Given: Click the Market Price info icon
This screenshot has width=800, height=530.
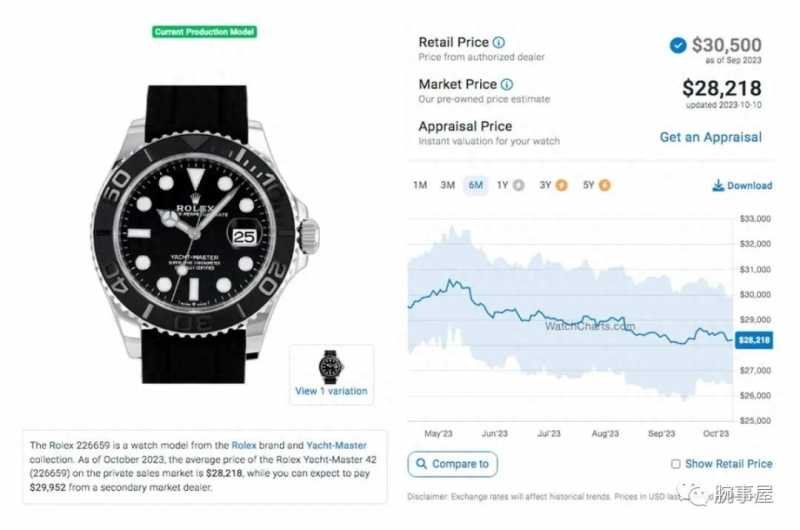Looking at the screenshot, I should [507, 84].
